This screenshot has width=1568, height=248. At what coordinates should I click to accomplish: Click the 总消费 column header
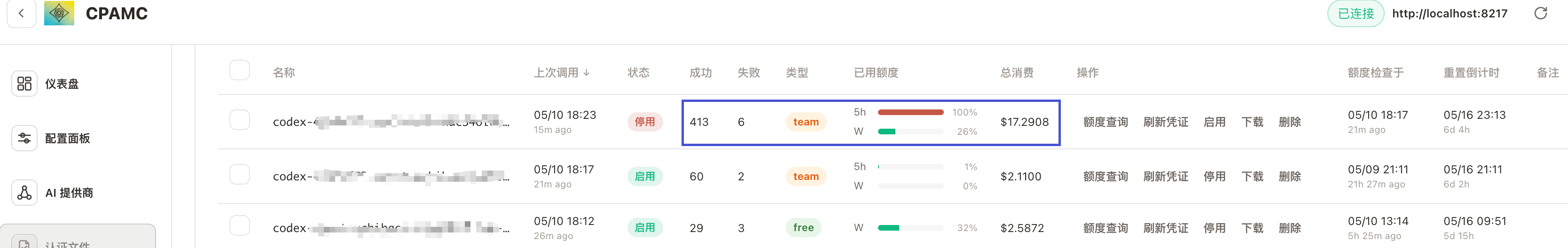pos(1017,73)
